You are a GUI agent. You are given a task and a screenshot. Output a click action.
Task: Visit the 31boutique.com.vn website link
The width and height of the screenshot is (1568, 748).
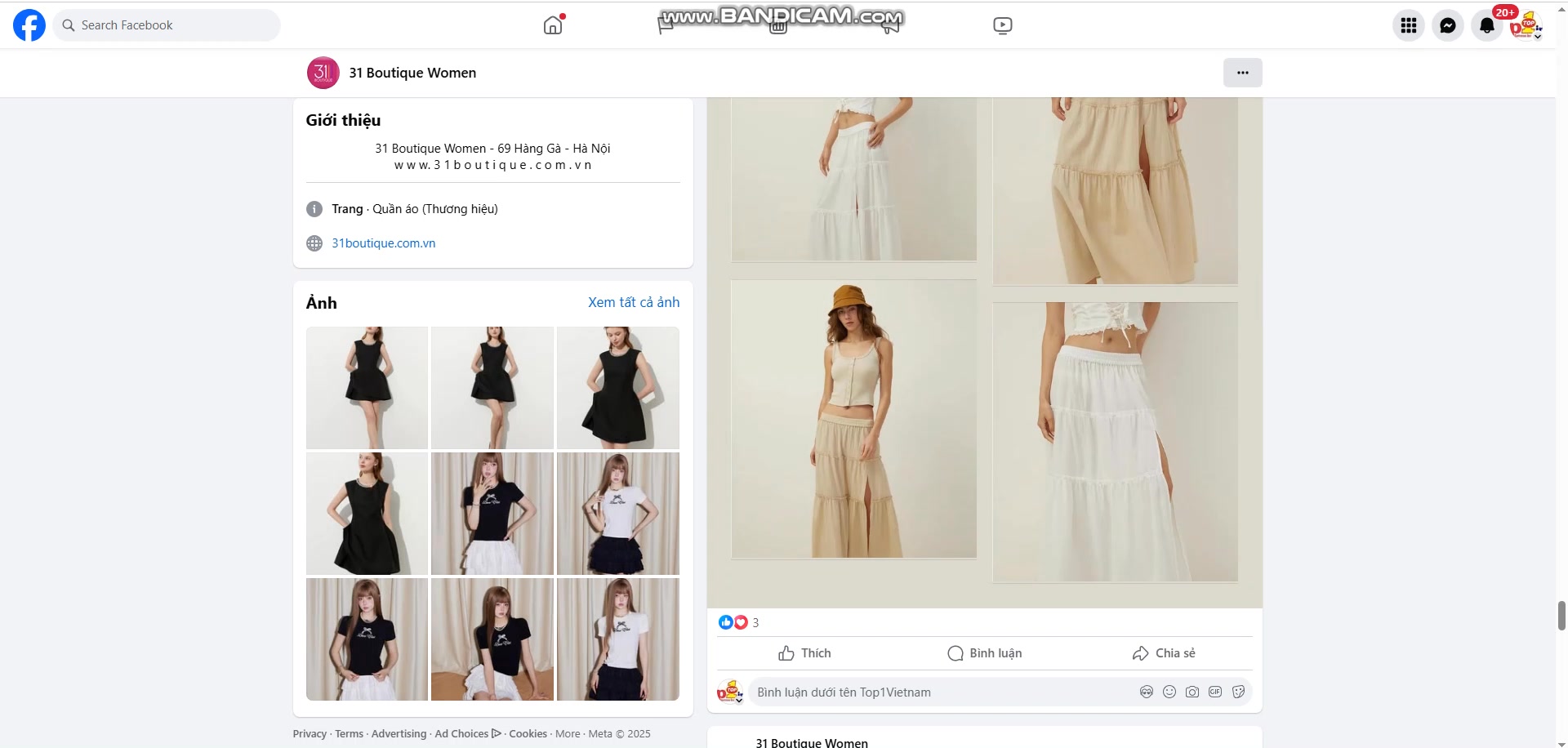[383, 243]
